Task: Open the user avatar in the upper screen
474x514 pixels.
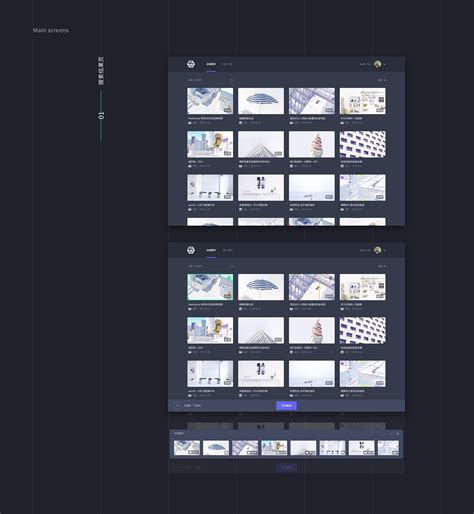Action: pos(377,64)
